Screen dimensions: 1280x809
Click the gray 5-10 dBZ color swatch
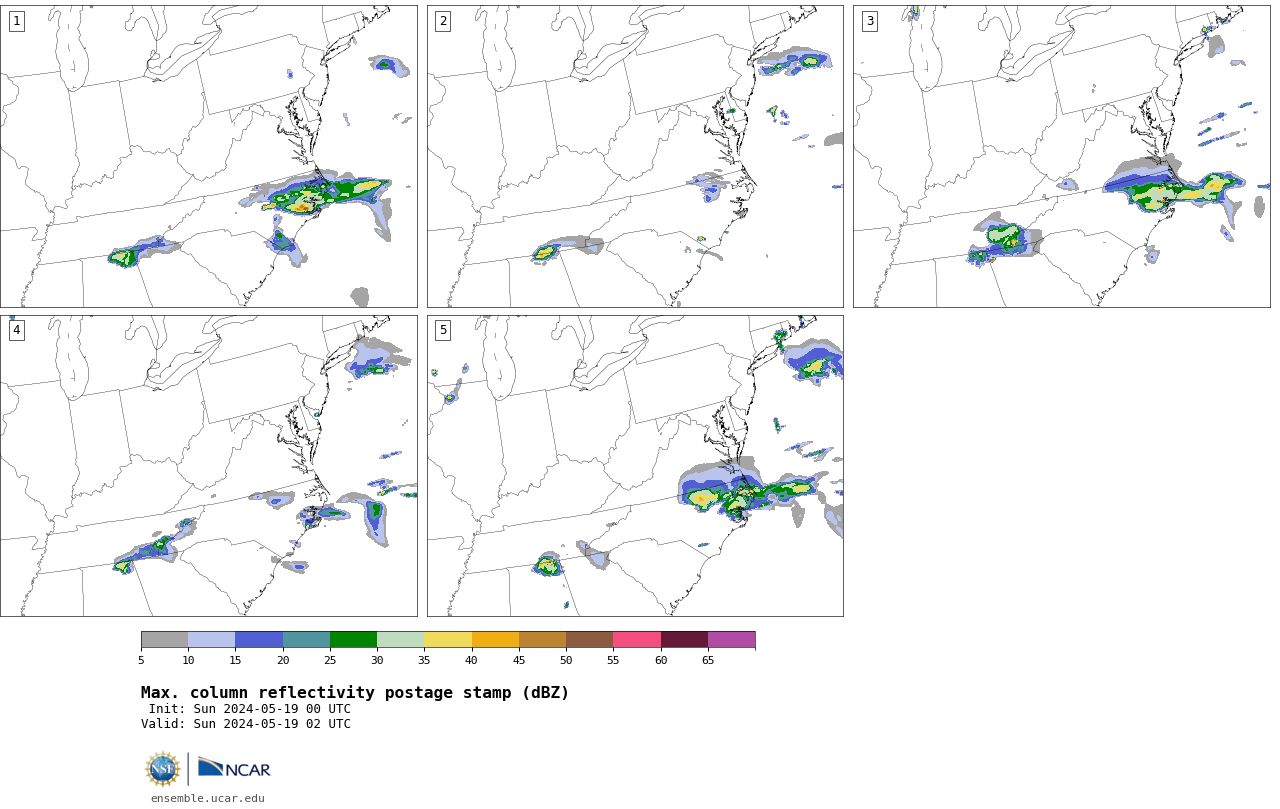164,640
